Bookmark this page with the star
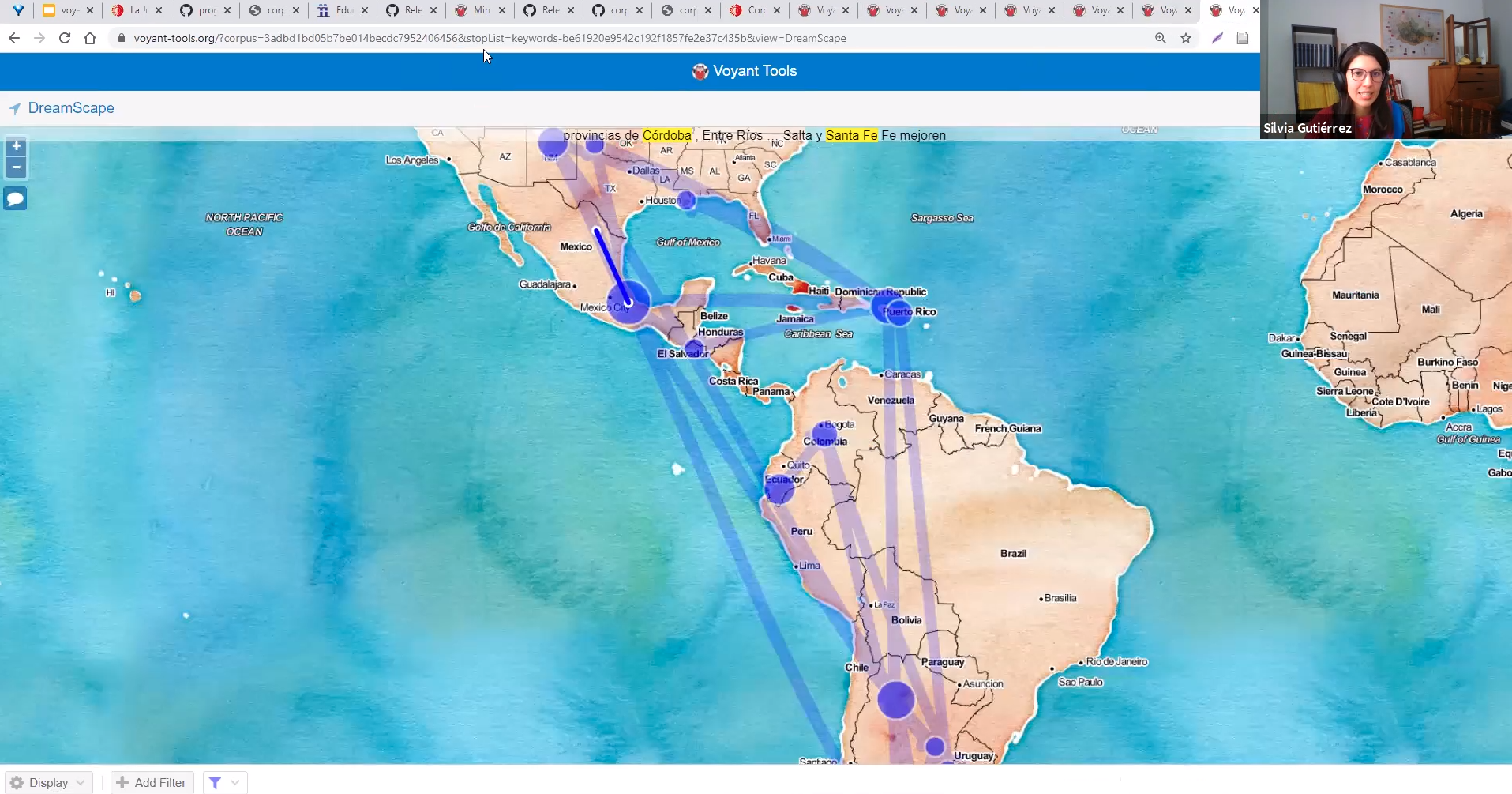This screenshot has width=1512, height=794. pos(1186,38)
